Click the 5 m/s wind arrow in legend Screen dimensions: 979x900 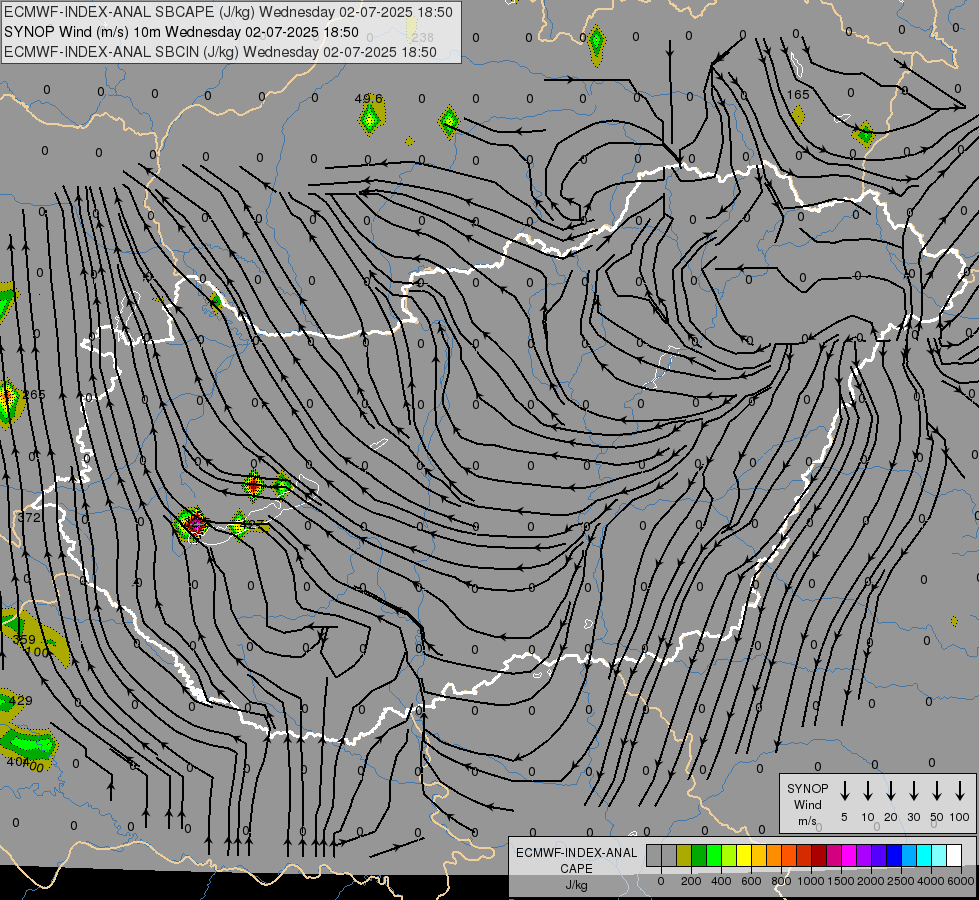point(844,790)
